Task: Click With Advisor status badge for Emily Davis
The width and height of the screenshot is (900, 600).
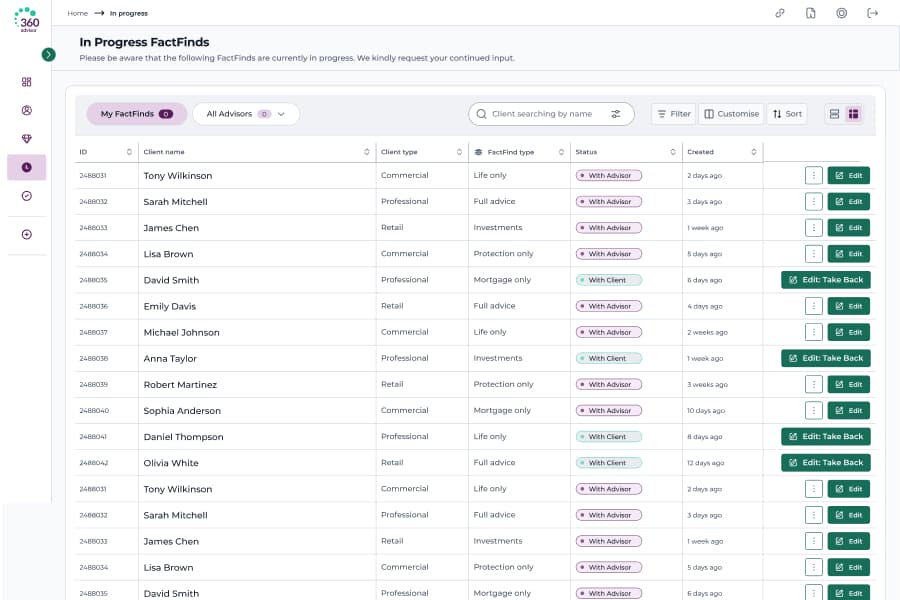Action: (608, 306)
